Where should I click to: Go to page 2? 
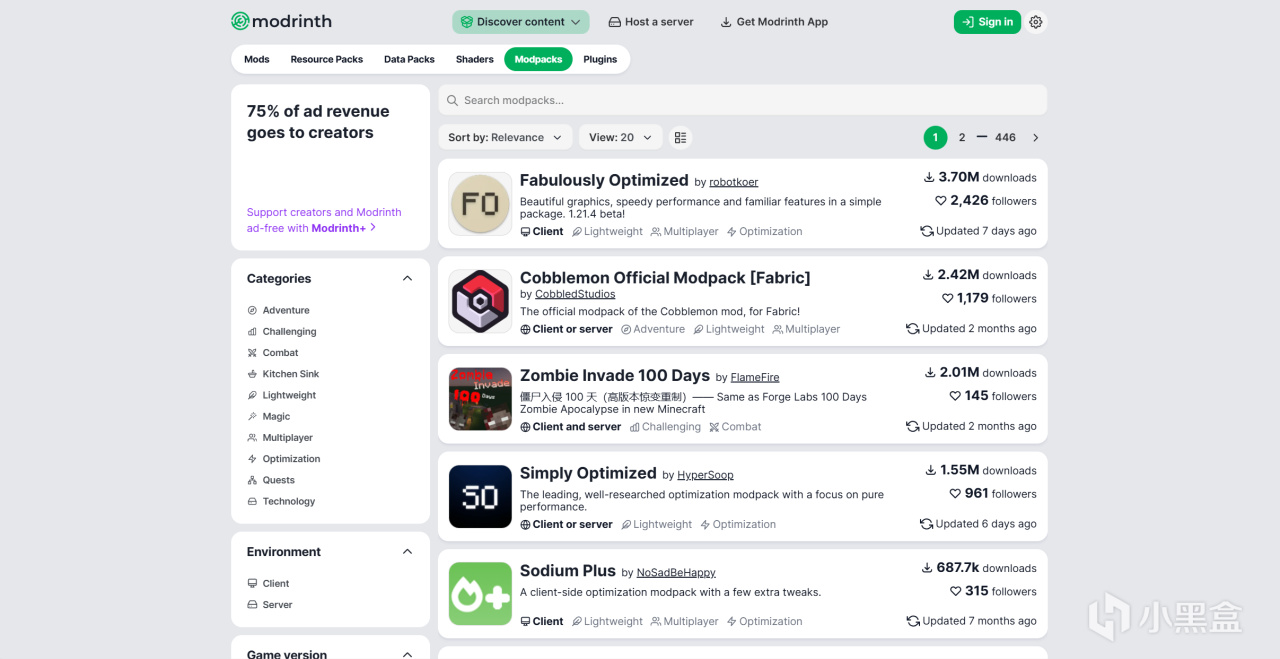[x=962, y=138]
